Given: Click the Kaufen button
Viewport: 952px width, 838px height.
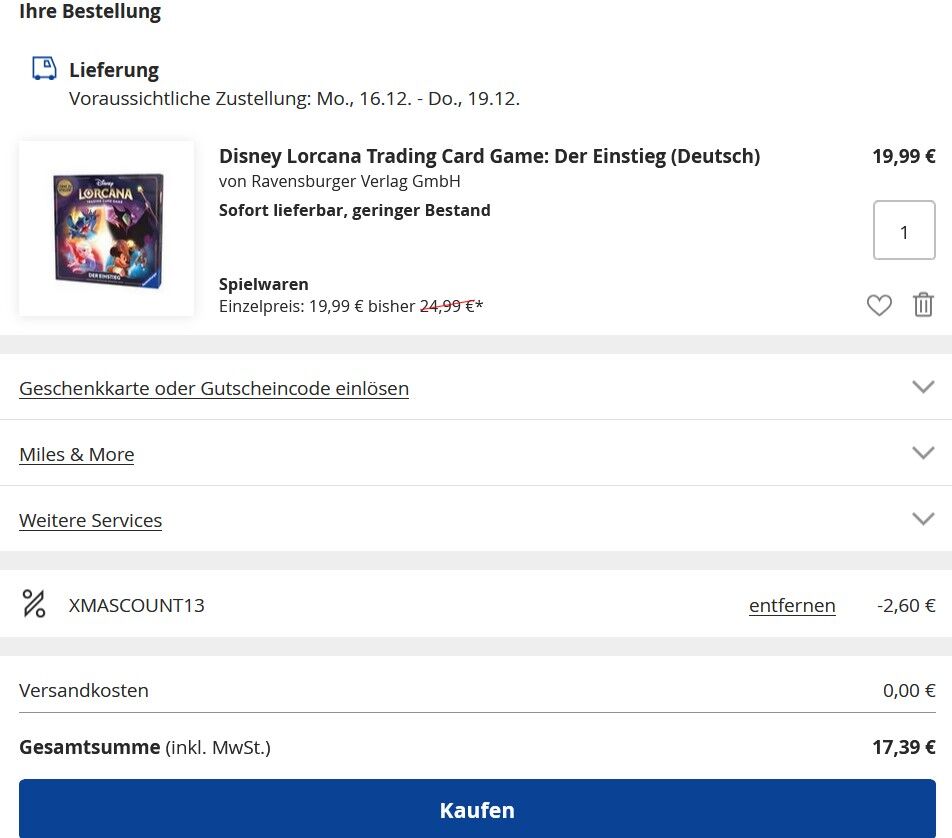Looking at the screenshot, I should pyautogui.click(x=477, y=809).
